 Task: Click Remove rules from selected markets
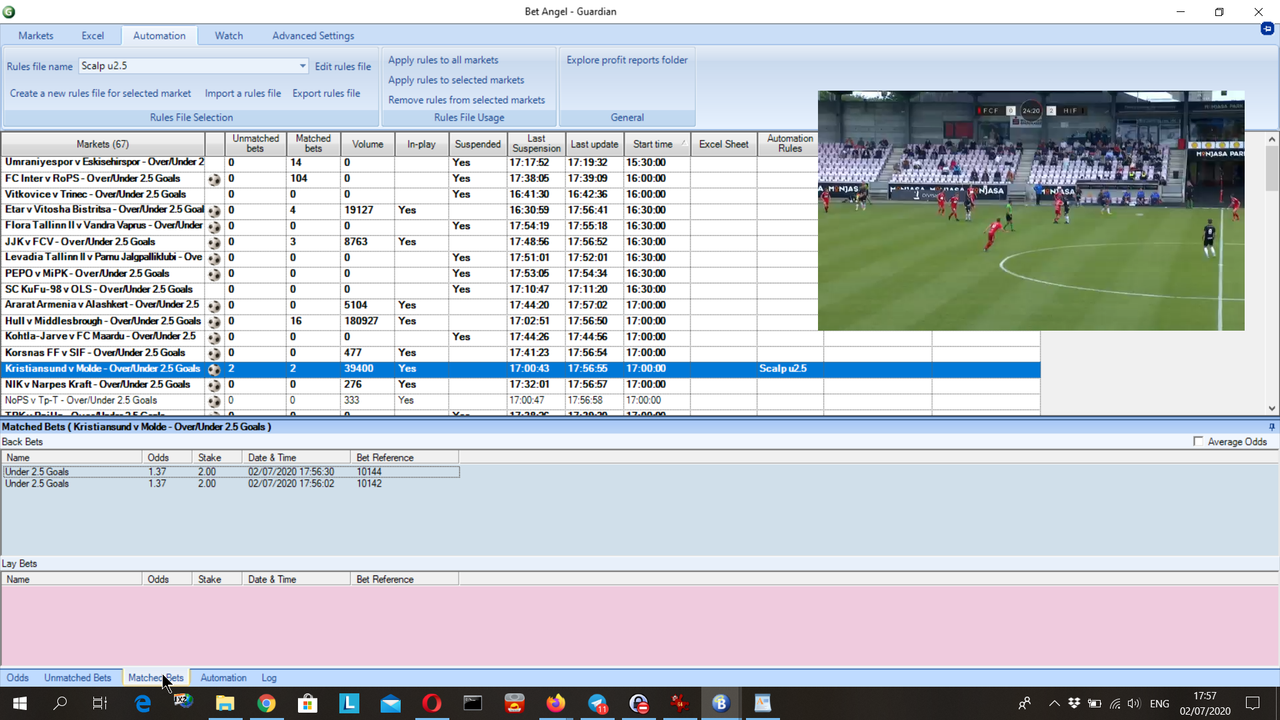tap(467, 100)
